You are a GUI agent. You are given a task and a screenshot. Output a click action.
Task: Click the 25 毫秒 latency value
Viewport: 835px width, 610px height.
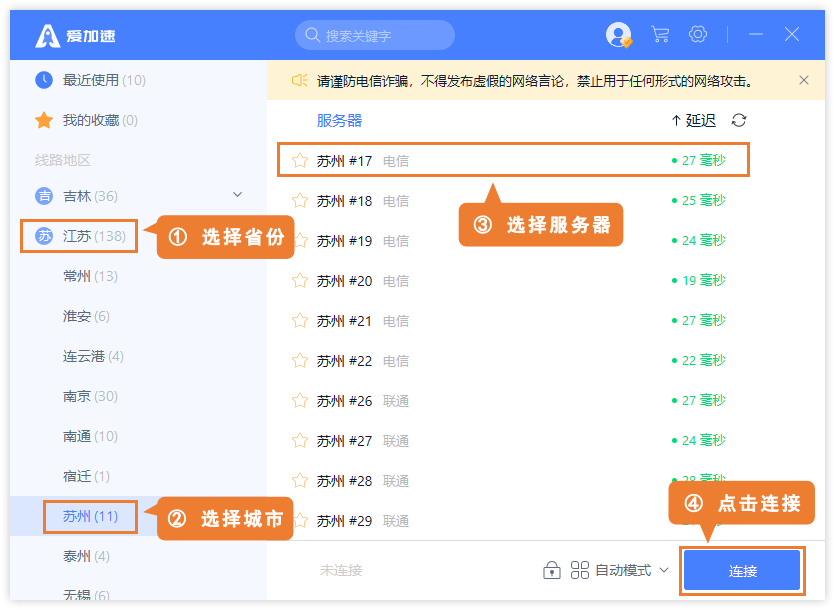703,200
